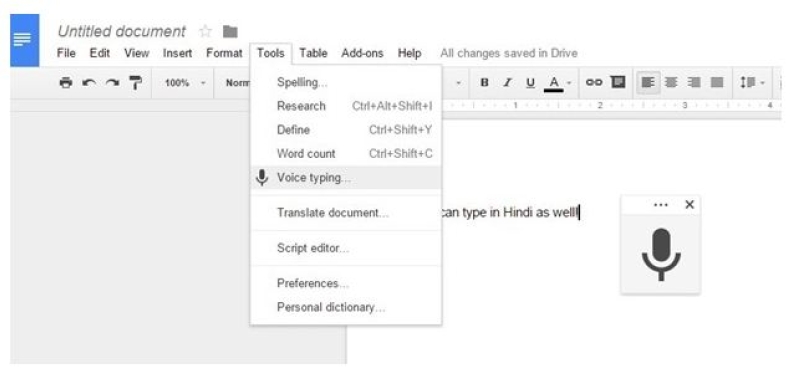Viewport: 799px width, 379px height.
Task: Star the Untitled document
Action: pos(205,32)
